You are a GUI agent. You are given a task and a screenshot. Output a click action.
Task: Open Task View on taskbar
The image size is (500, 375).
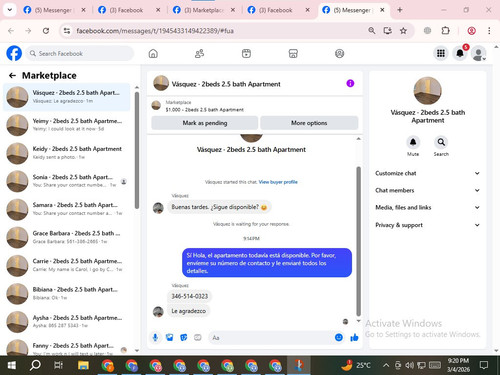[x=59, y=365]
